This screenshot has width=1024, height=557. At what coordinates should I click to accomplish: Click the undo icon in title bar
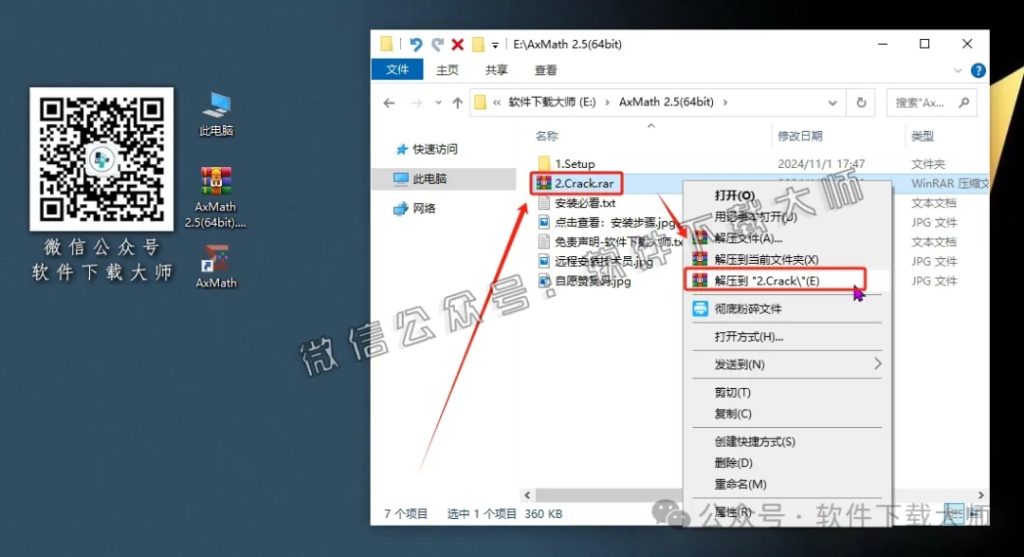tap(415, 44)
